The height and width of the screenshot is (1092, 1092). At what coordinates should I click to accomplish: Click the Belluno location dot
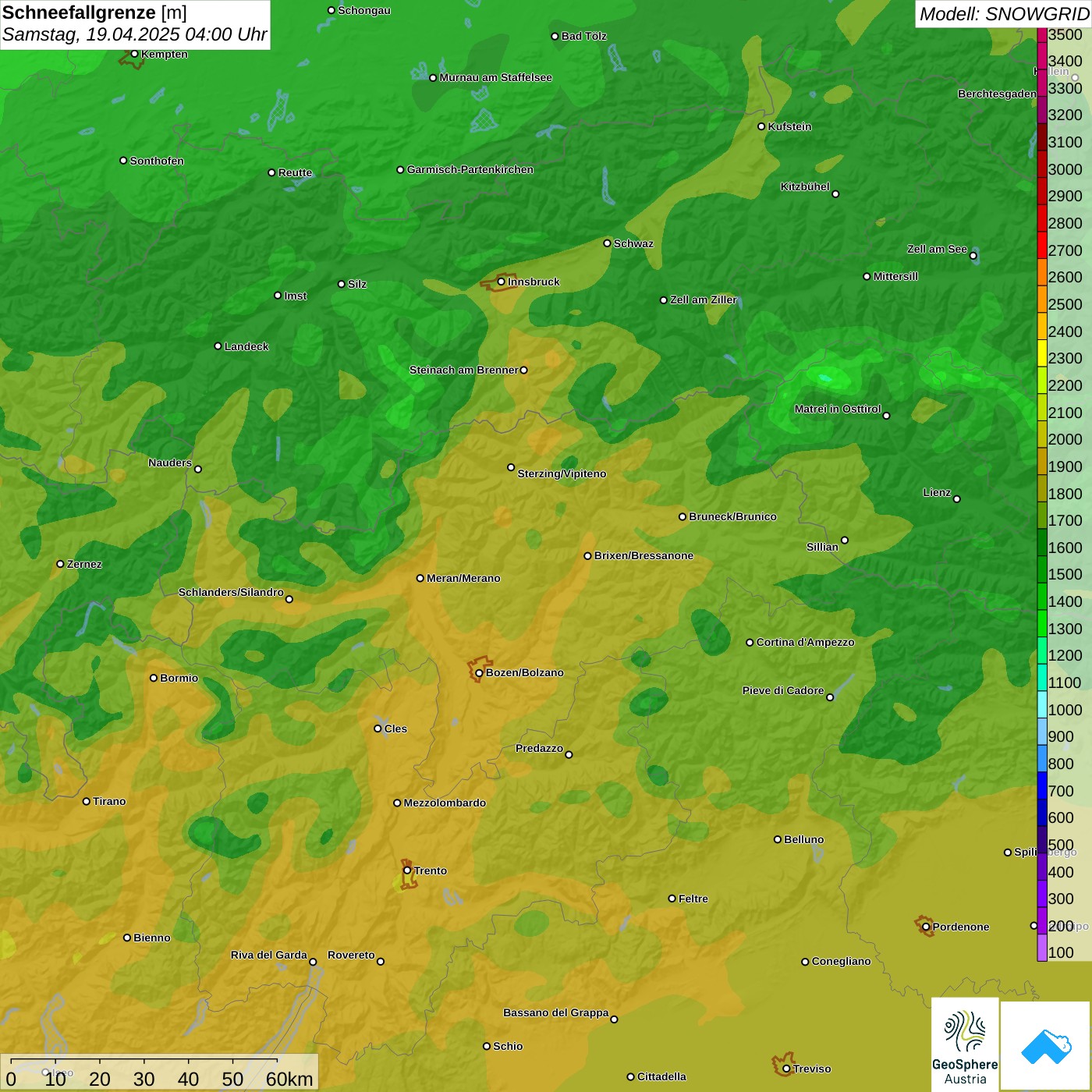click(x=778, y=839)
